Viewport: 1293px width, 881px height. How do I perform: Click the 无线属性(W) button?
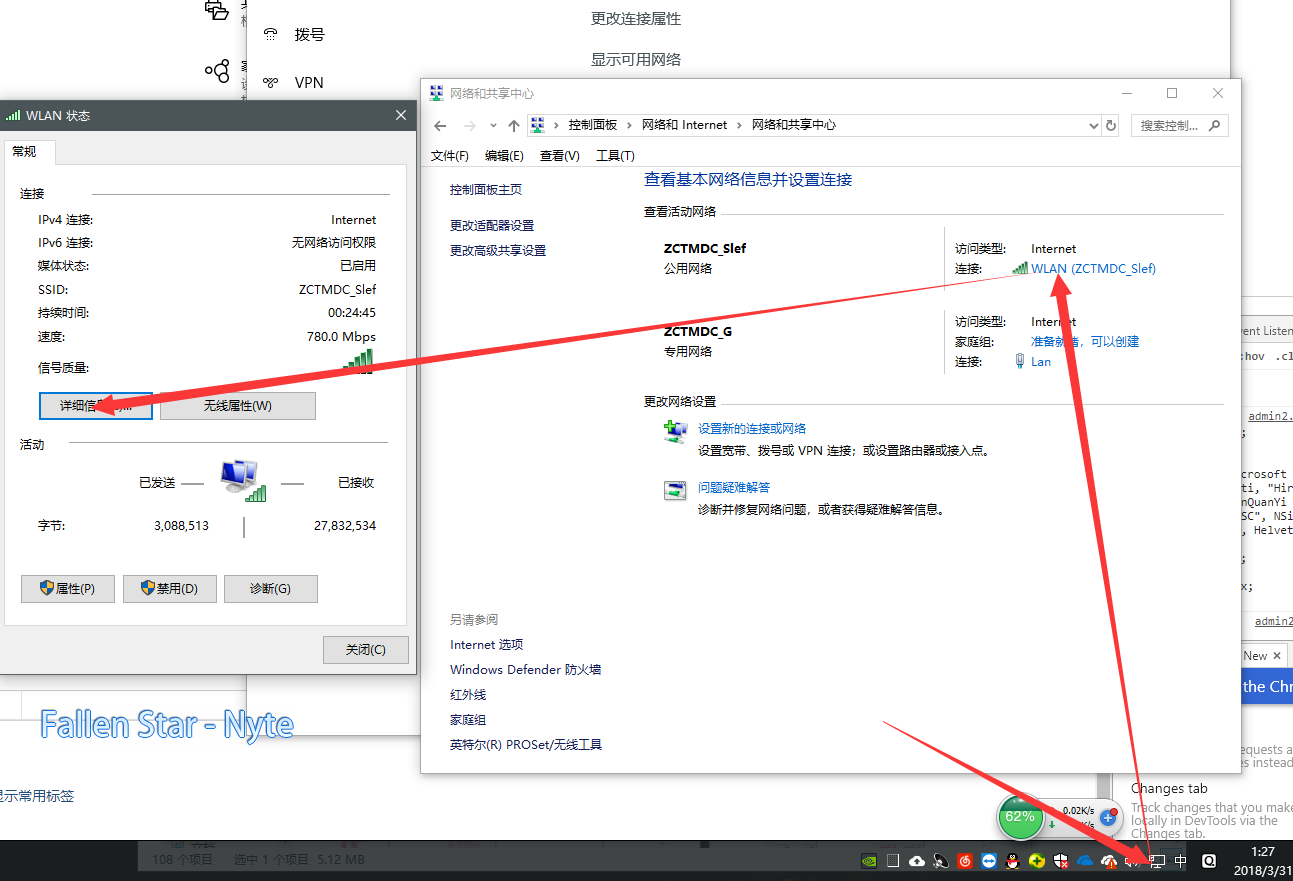(x=237, y=406)
